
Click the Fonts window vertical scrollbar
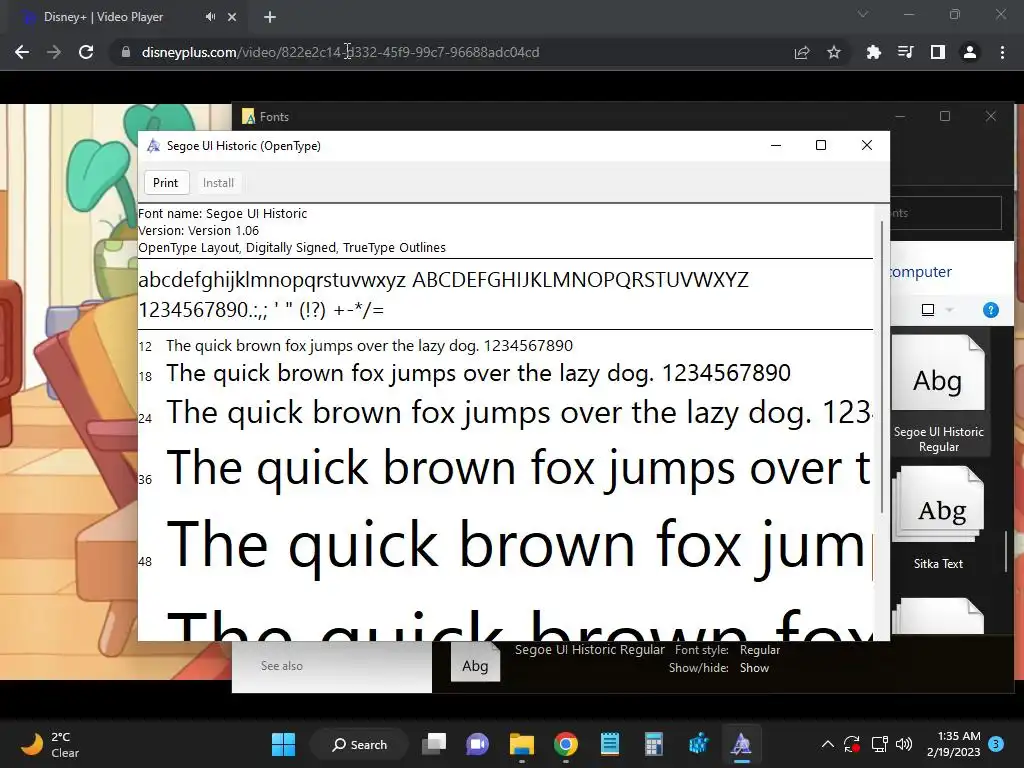click(x=1006, y=551)
